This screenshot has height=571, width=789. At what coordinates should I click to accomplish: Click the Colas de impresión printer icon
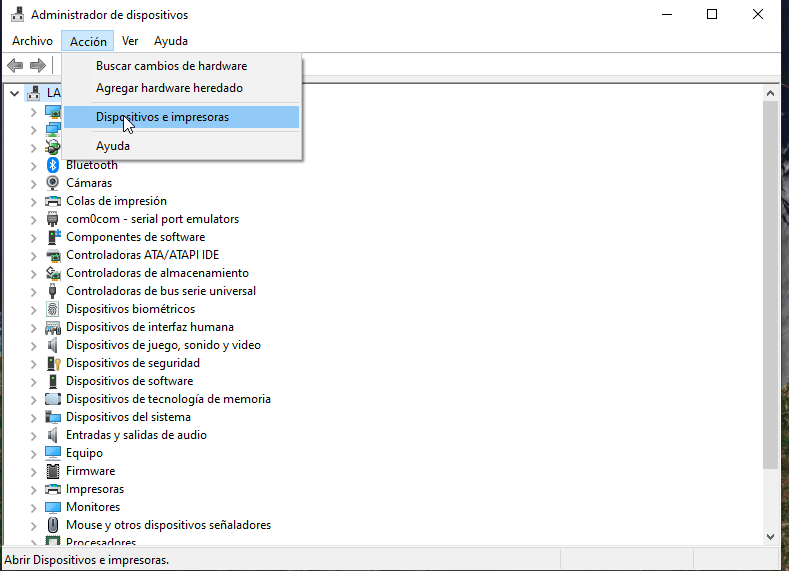click(53, 201)
